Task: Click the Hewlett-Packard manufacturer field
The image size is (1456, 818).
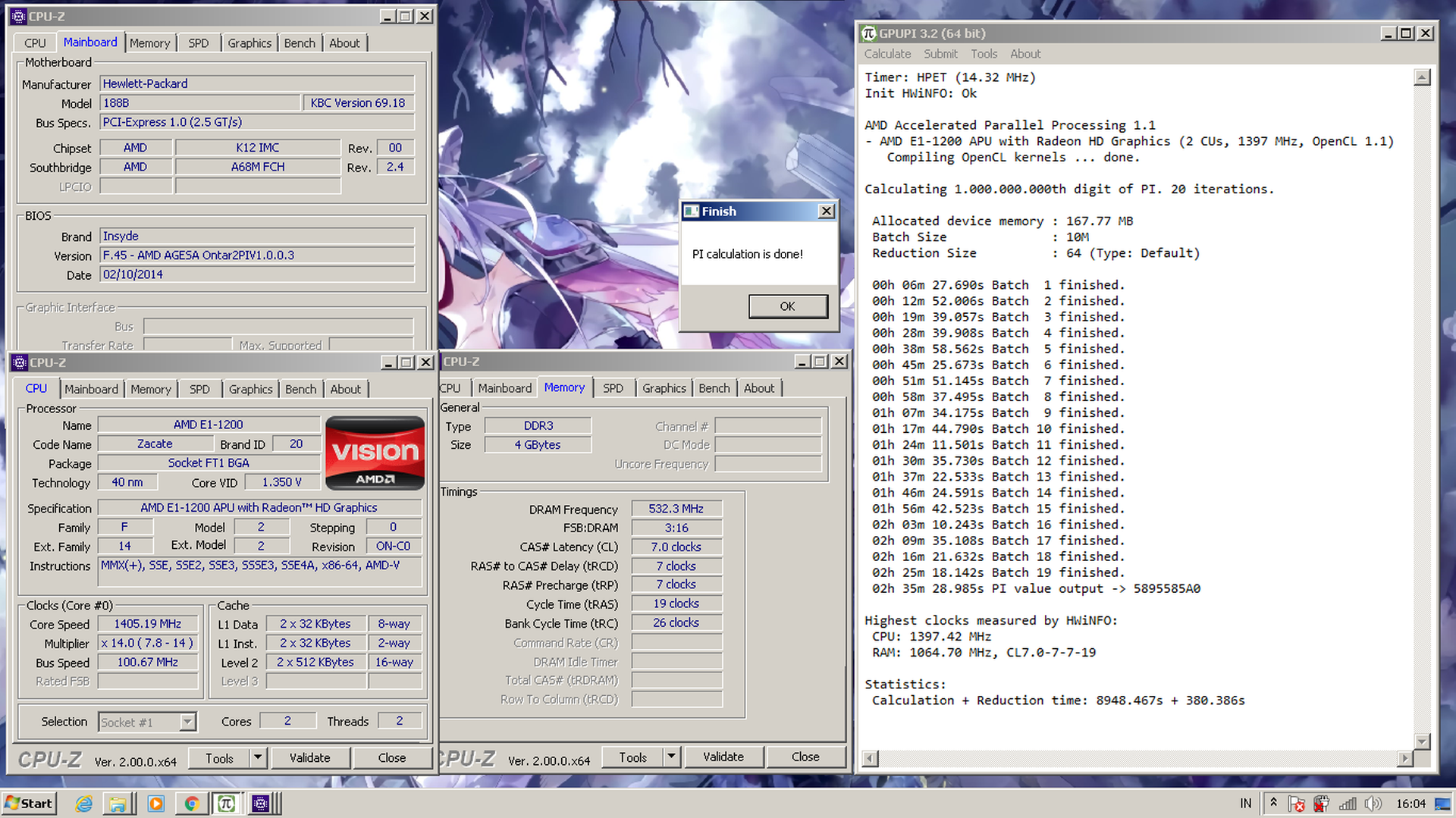Action: [257, 83]
